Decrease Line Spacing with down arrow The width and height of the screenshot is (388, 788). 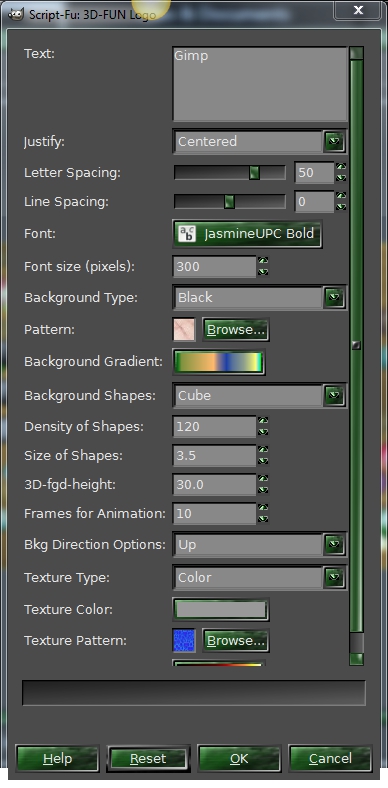coord(341,207)
